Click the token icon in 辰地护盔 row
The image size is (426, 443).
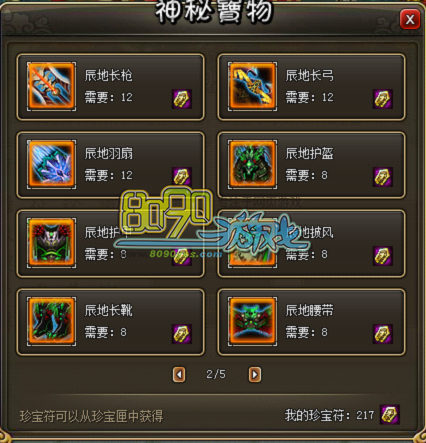click(x=383, y=177)
